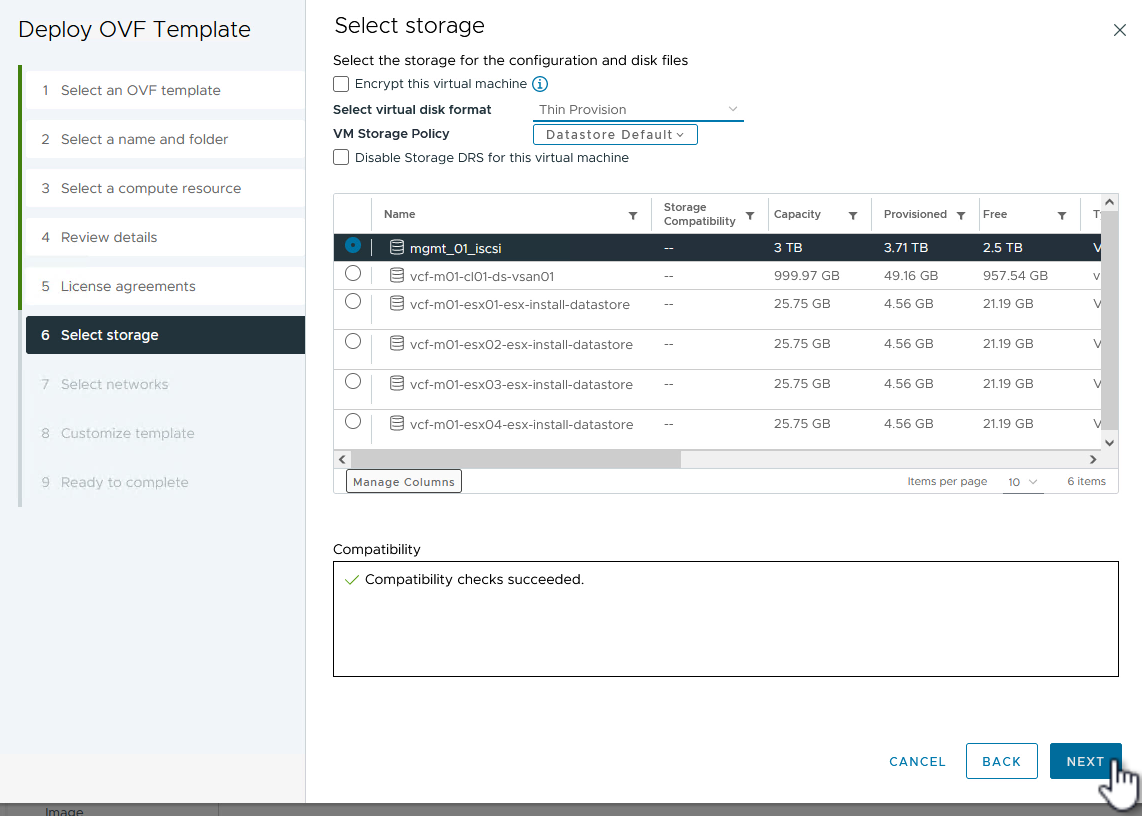The width and height of the screenshot is (1142, 816).
Task: Return to Select a compute resource step
Action: (150, 188)
